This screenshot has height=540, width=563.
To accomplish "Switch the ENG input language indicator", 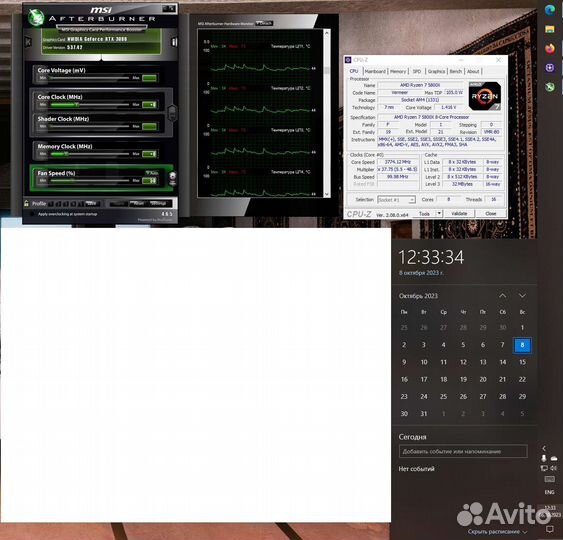I will 550,492.
